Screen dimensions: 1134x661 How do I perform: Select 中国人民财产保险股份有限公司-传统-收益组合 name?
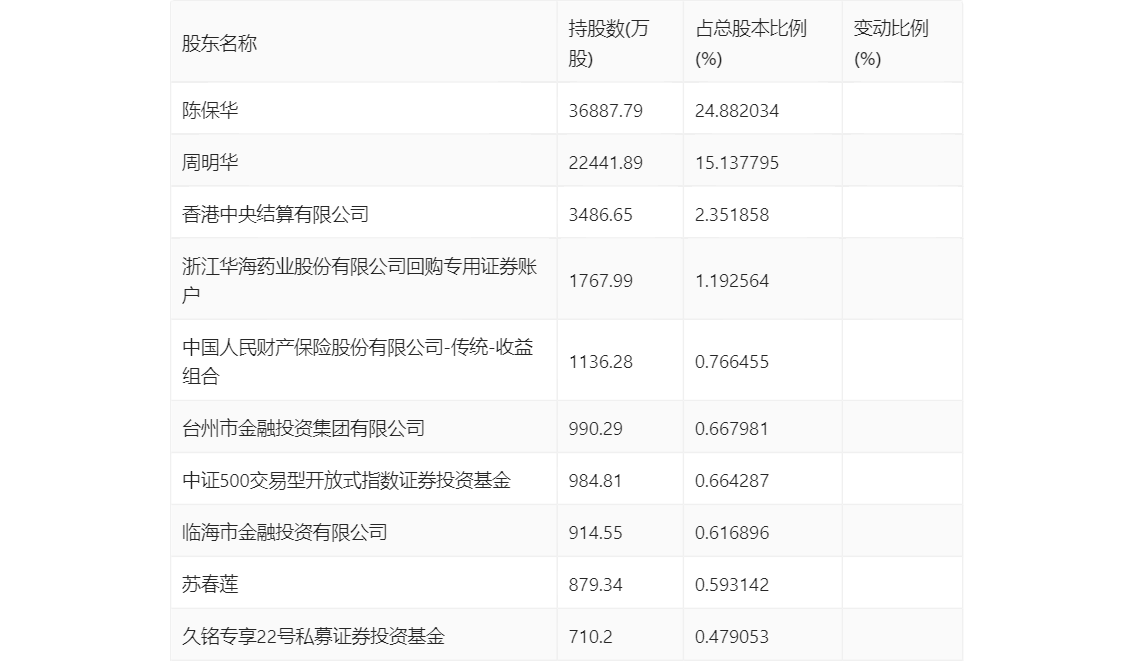[358, 362]
